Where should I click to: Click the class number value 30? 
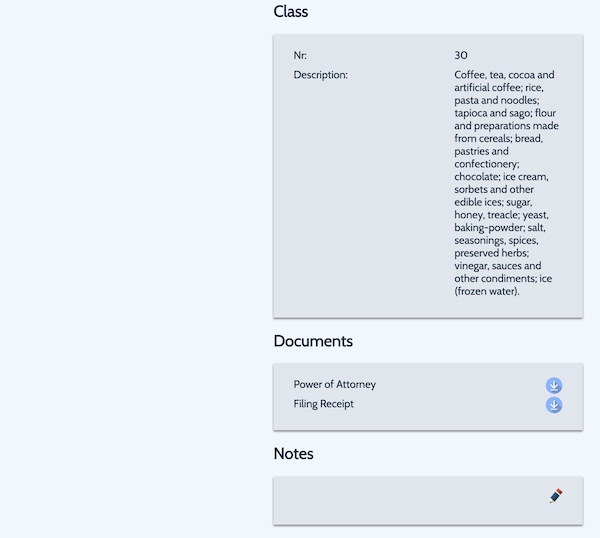click(x=461, y=55)
